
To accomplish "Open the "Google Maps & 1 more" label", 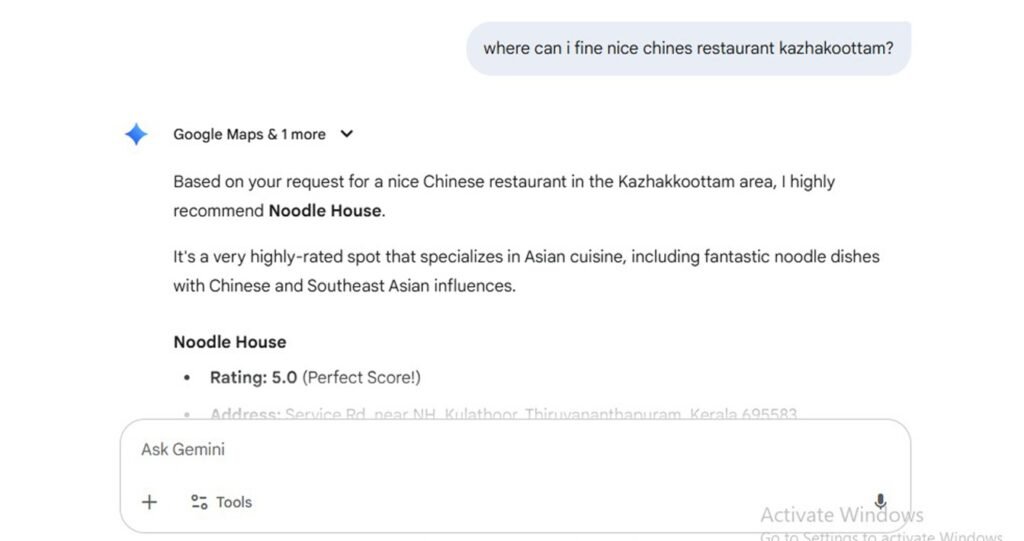I will pyautogui.click(x=249, y=134).
